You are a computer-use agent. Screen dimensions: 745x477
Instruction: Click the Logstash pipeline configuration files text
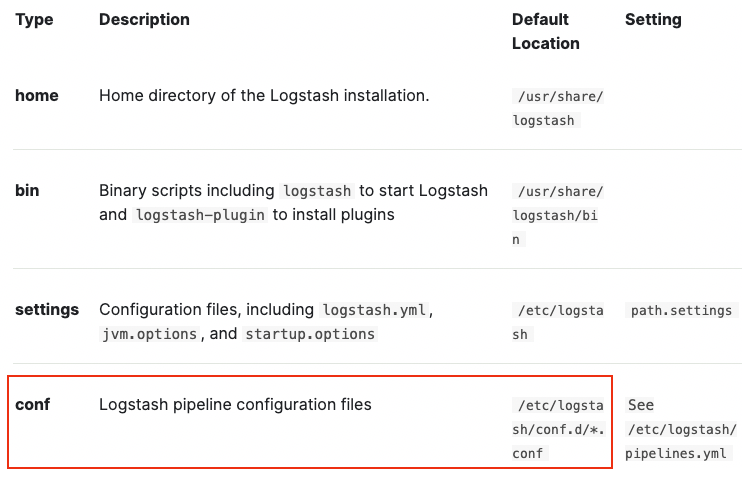pos(235,405)
